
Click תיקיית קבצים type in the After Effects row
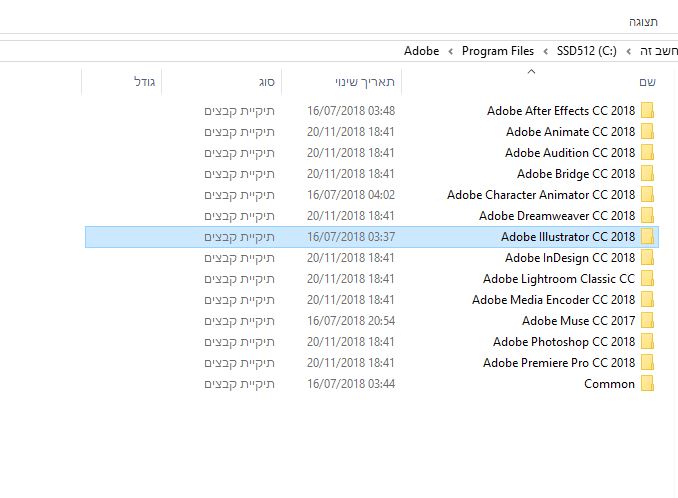pos(240,111)
